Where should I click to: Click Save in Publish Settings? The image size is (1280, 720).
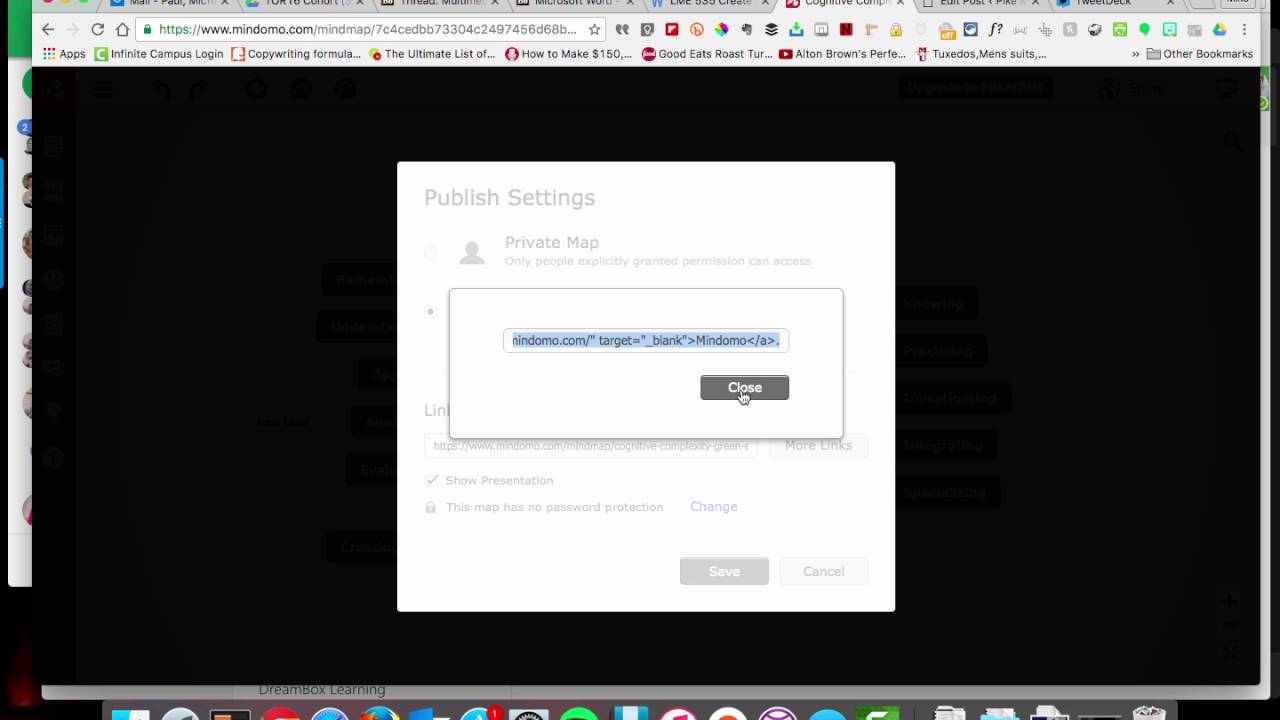724,571
